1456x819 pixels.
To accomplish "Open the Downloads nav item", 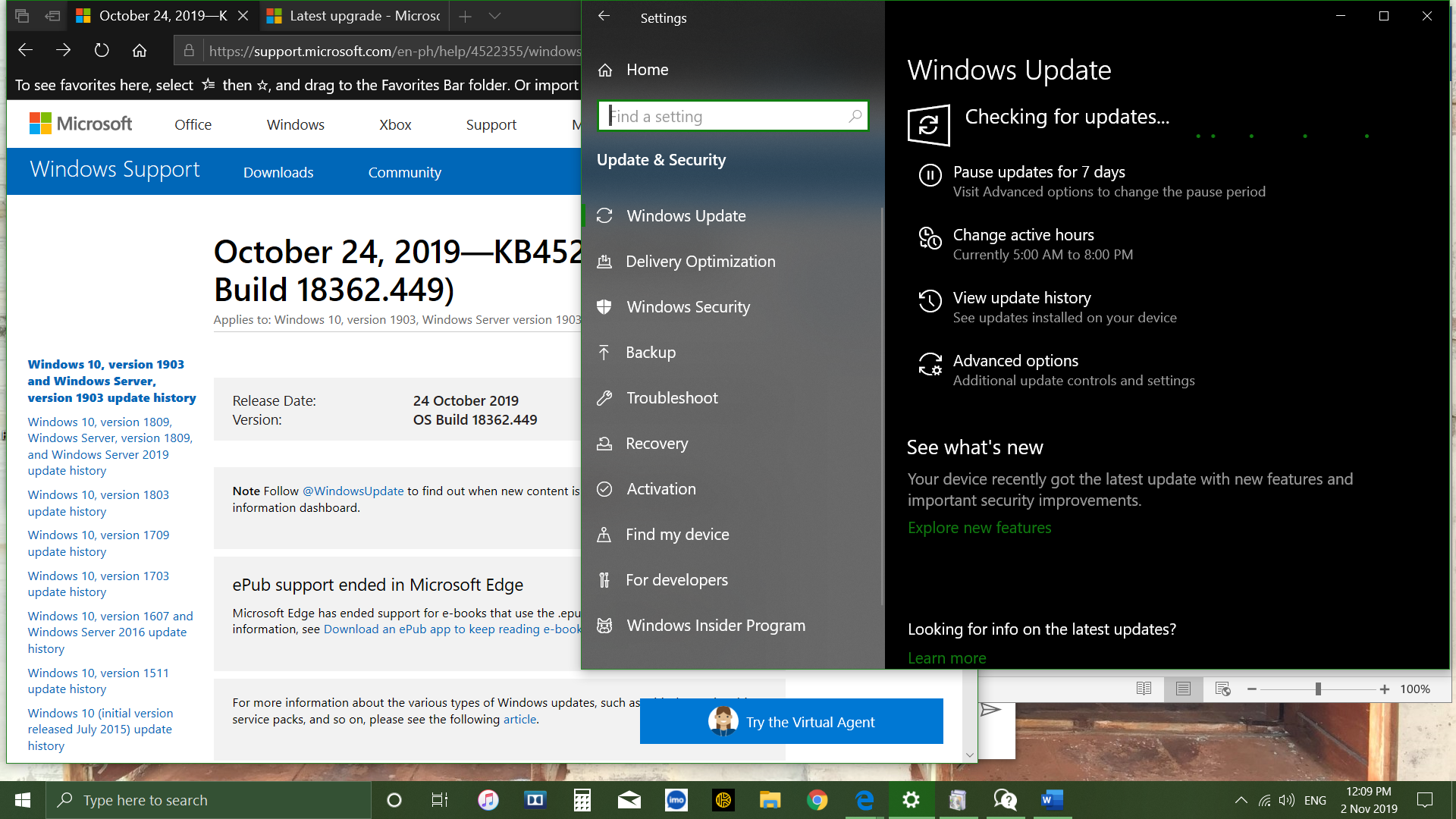I will (x=278, y=173).
